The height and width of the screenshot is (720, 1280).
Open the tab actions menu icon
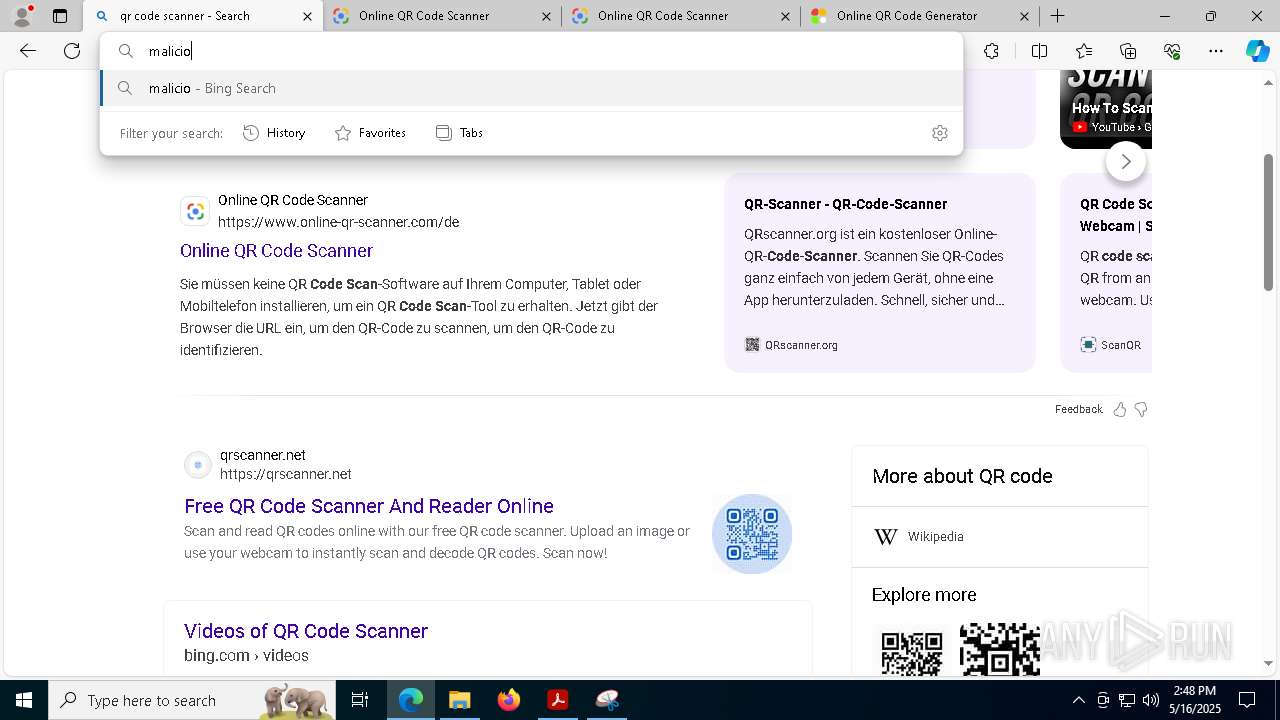click(60, 16)
